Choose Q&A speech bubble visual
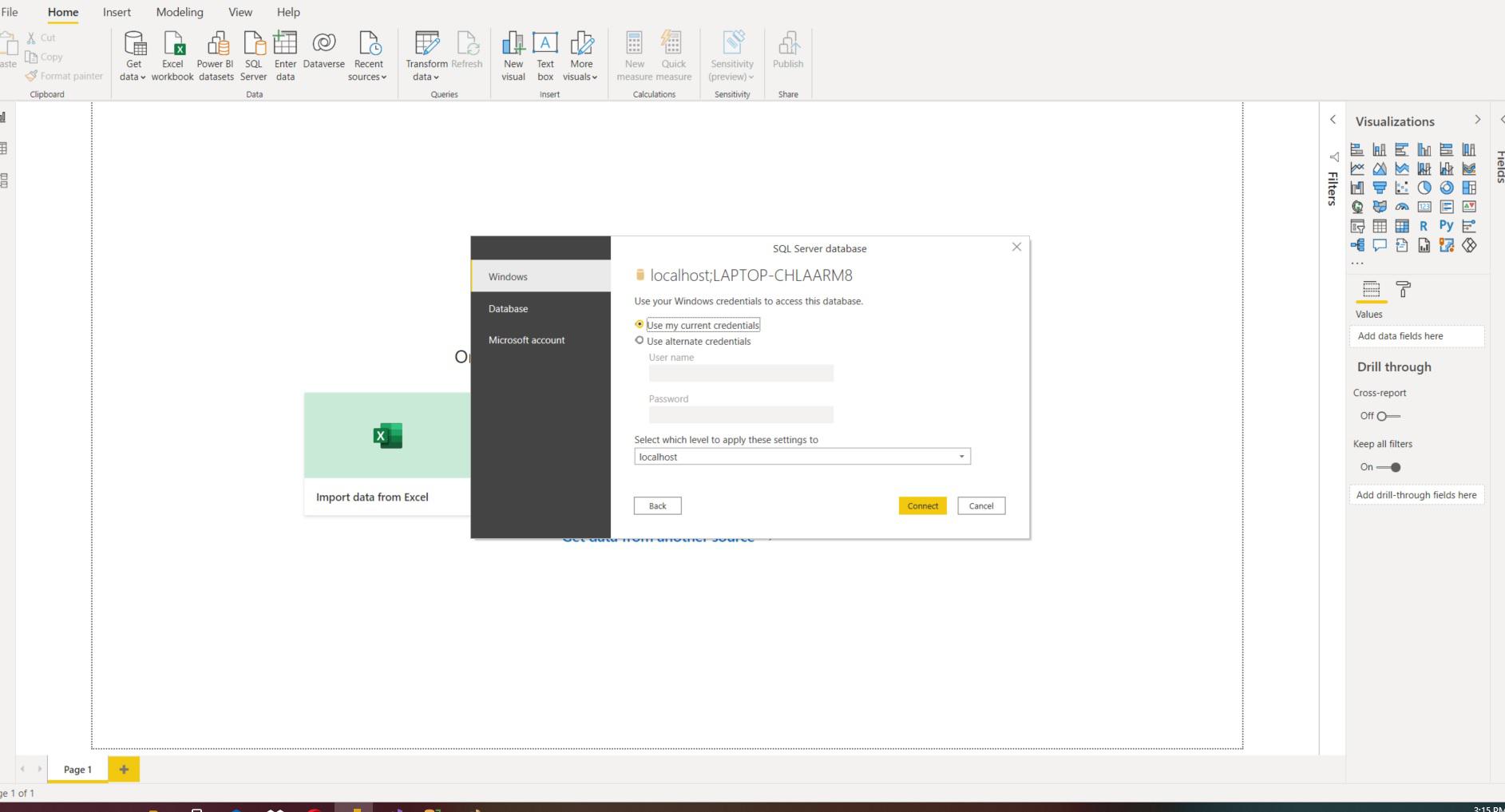Image resolution: width=1505 pixels, height=812 pixels. [1379, 245]
